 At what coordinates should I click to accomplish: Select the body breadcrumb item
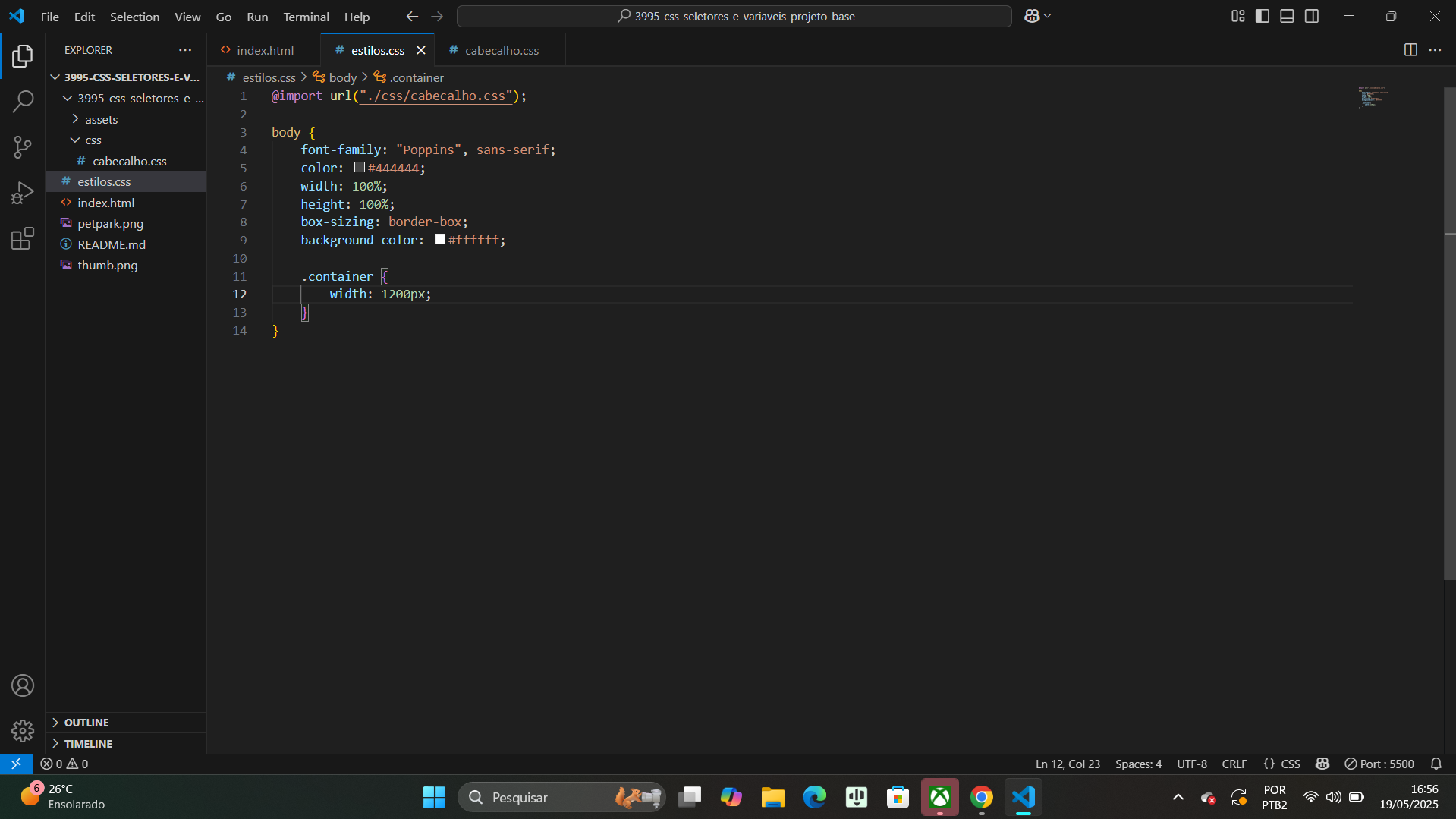point(335,77)
